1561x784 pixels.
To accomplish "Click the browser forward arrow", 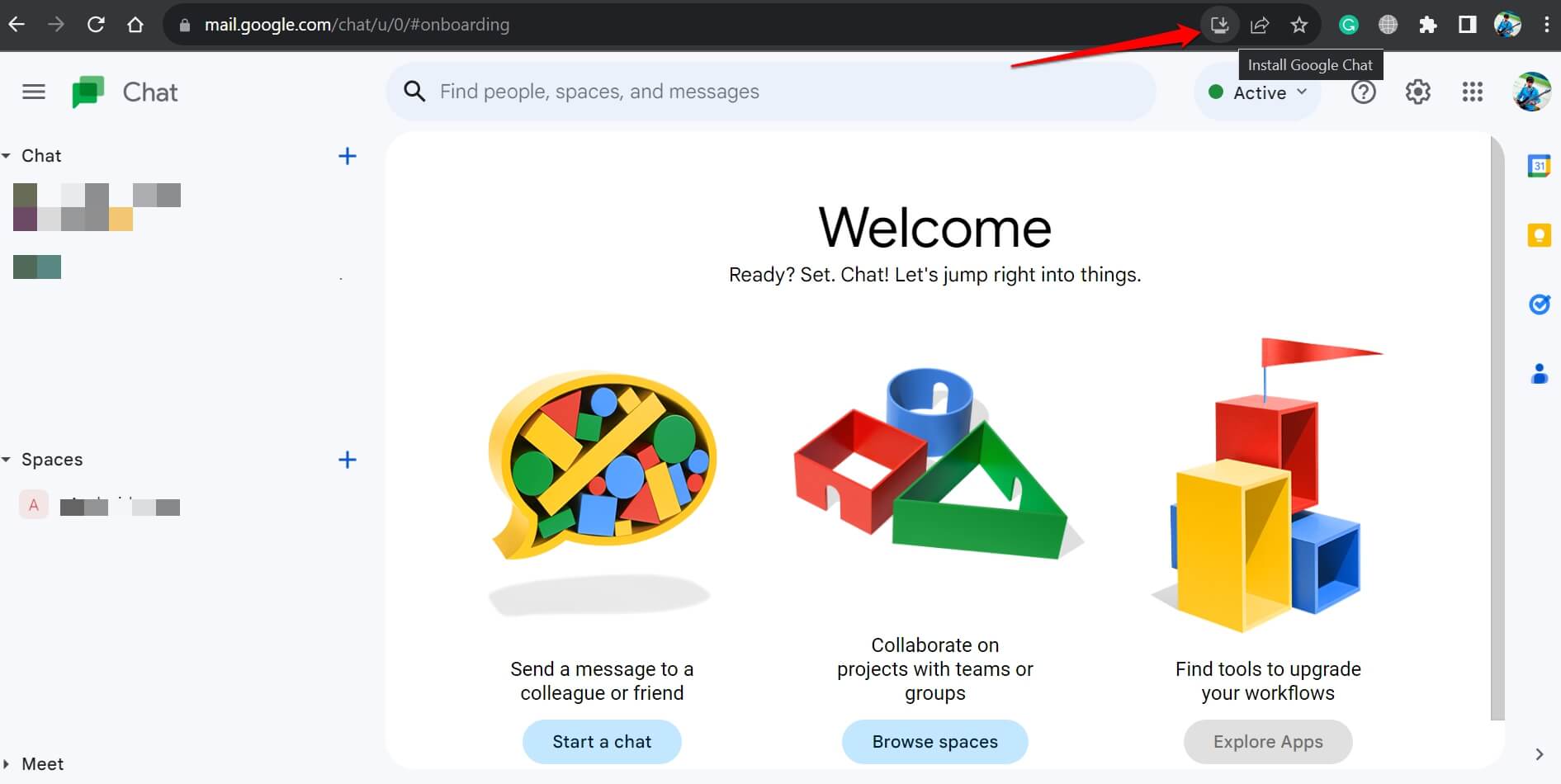I will [56, 25].
